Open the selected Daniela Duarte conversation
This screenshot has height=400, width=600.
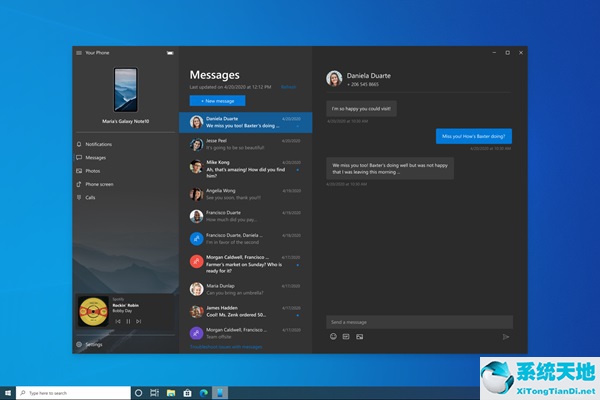pos(246,122)
